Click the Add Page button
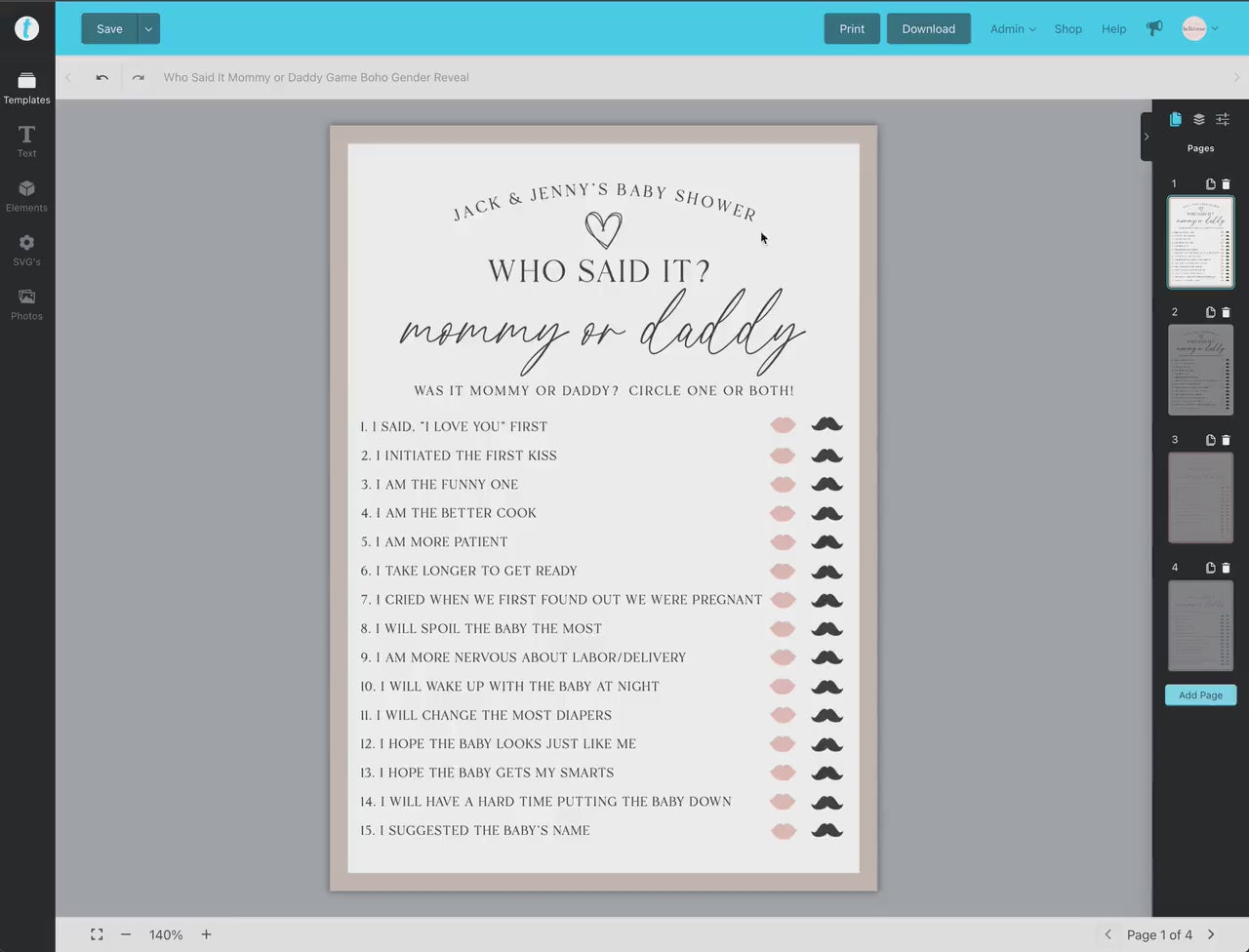This screenshot has height=952, width=1249. (x=1200, y=695)
